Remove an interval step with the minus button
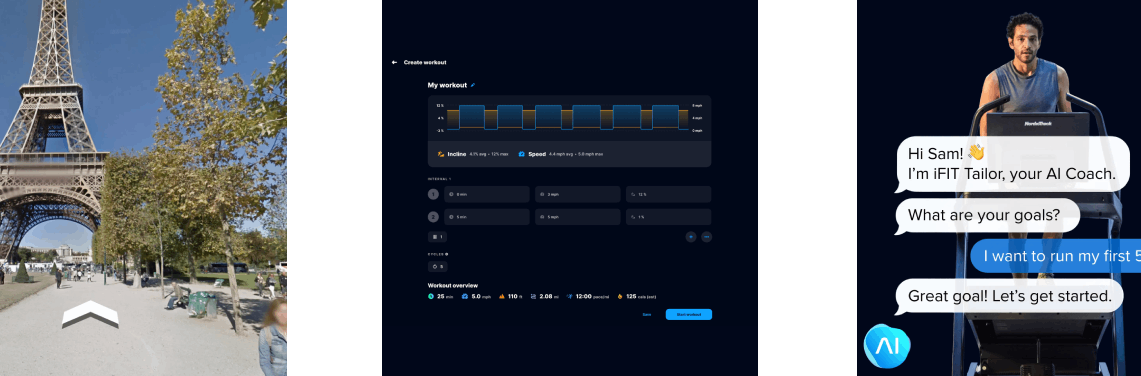The width and height of the screenshot is (1141, 376). click(706, 237)
